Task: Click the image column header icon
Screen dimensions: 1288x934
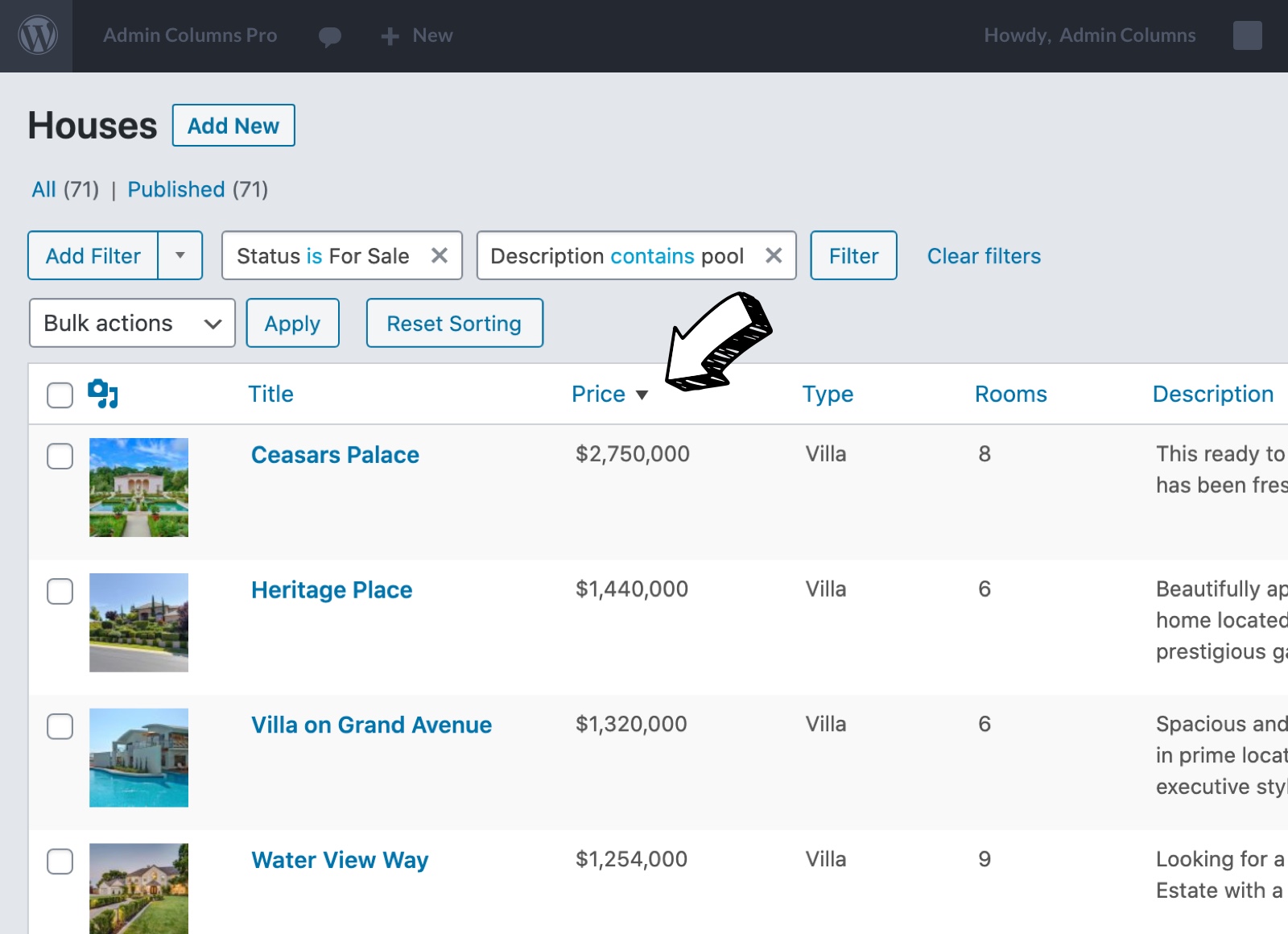Action: pos(103,394)
